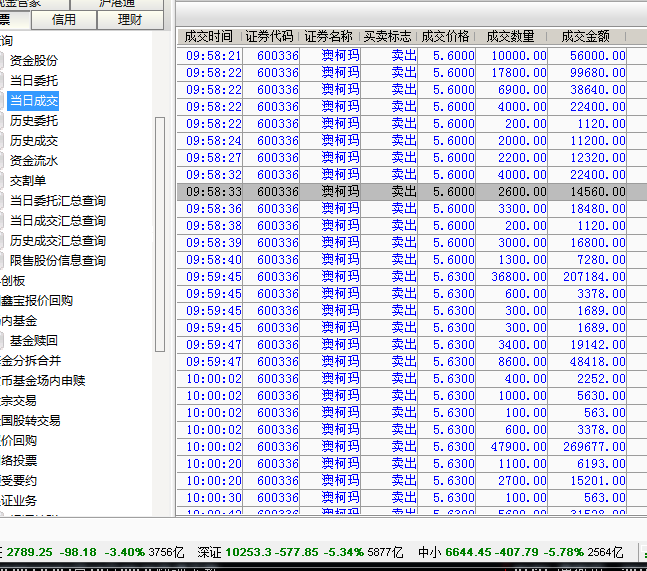Open 历史成交 query
Screen dimensions: 647x571
[34, 141]
